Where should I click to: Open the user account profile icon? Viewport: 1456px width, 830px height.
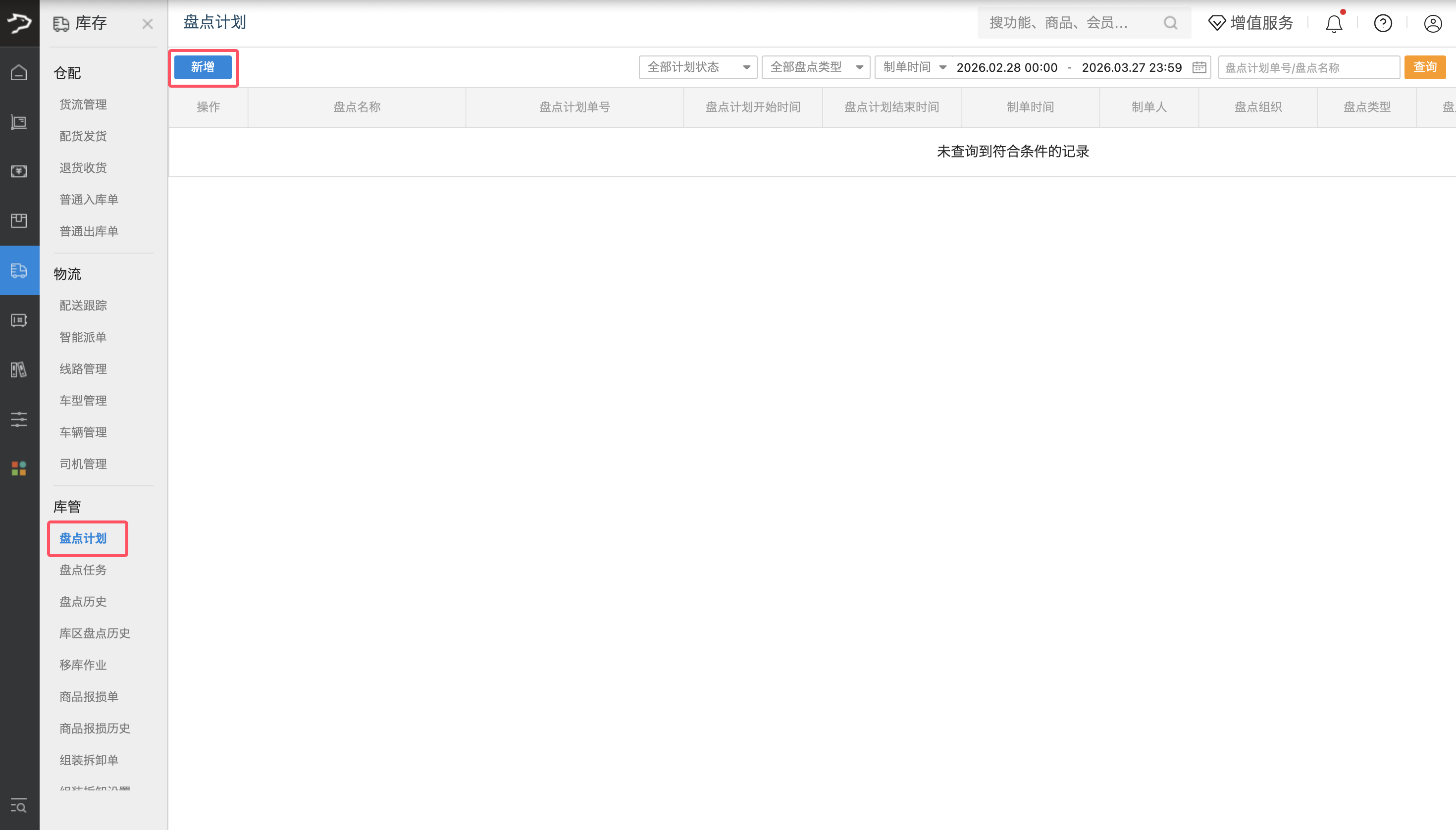coord(1432,23)
